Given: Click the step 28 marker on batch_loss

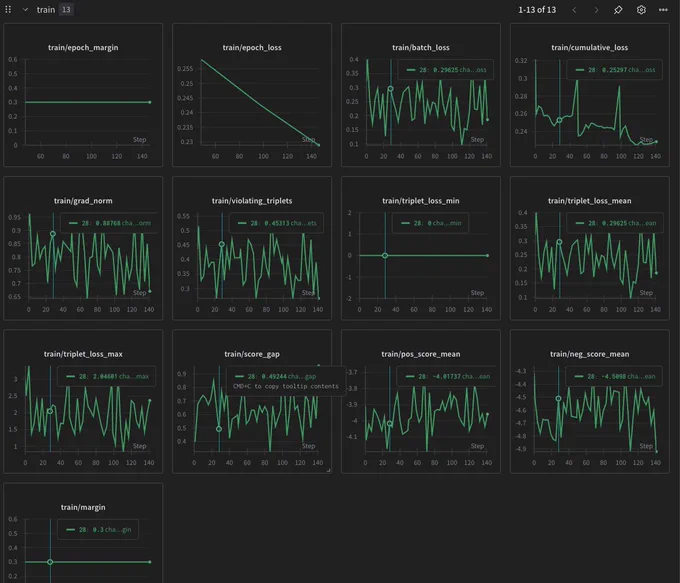Looking at the screenshot, I should pyautogui.click(x=390, y=88).
